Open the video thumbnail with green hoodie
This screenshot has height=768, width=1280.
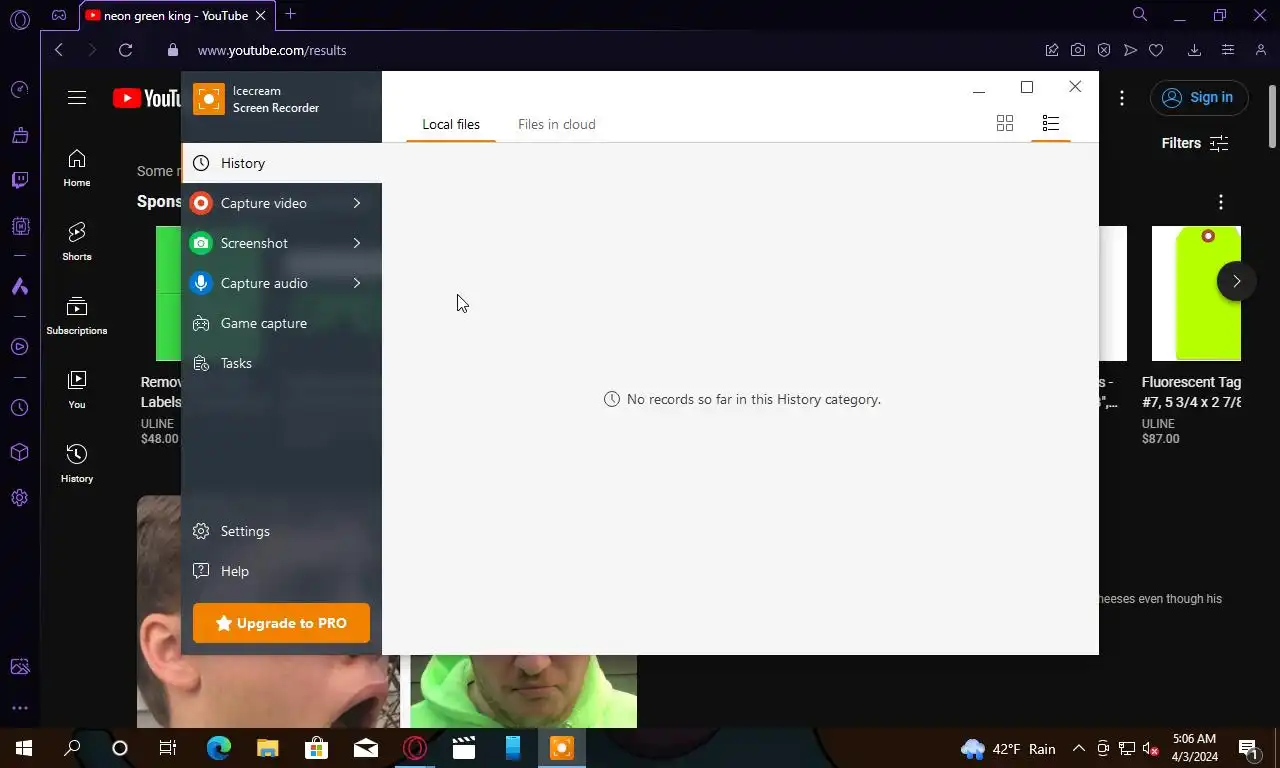pyautogui.click(x=523, y=691)
